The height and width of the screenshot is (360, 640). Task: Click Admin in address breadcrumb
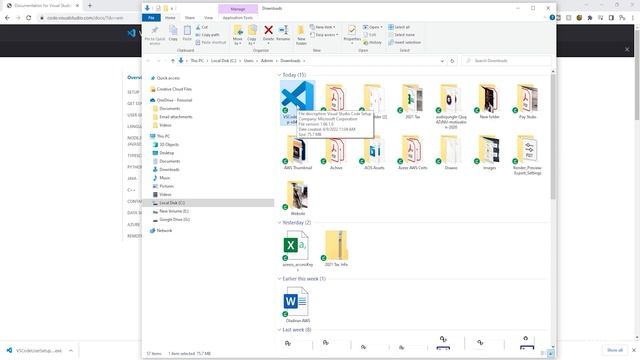point(267,61)
